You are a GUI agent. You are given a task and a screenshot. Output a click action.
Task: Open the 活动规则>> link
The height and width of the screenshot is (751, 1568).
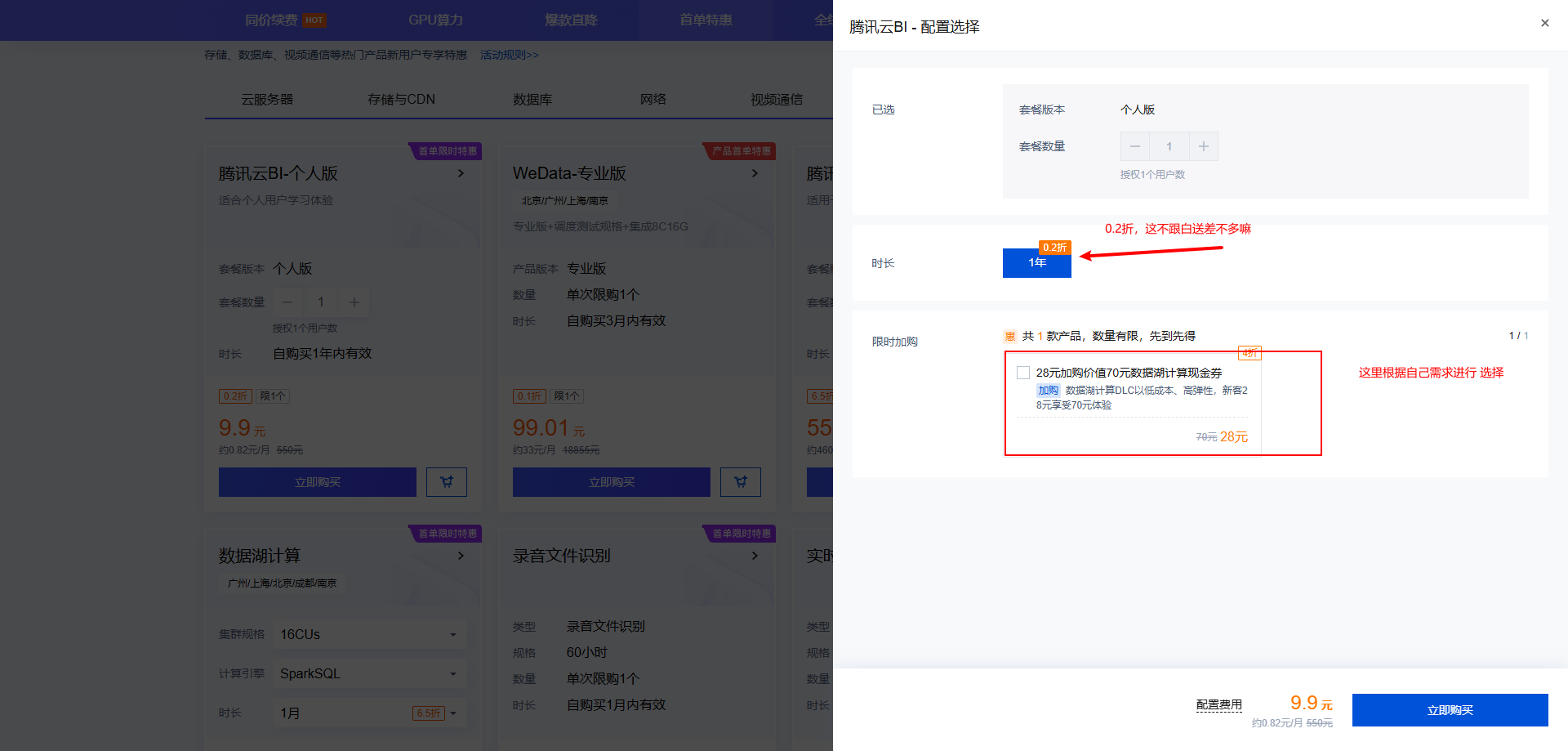tap(509, 55)
